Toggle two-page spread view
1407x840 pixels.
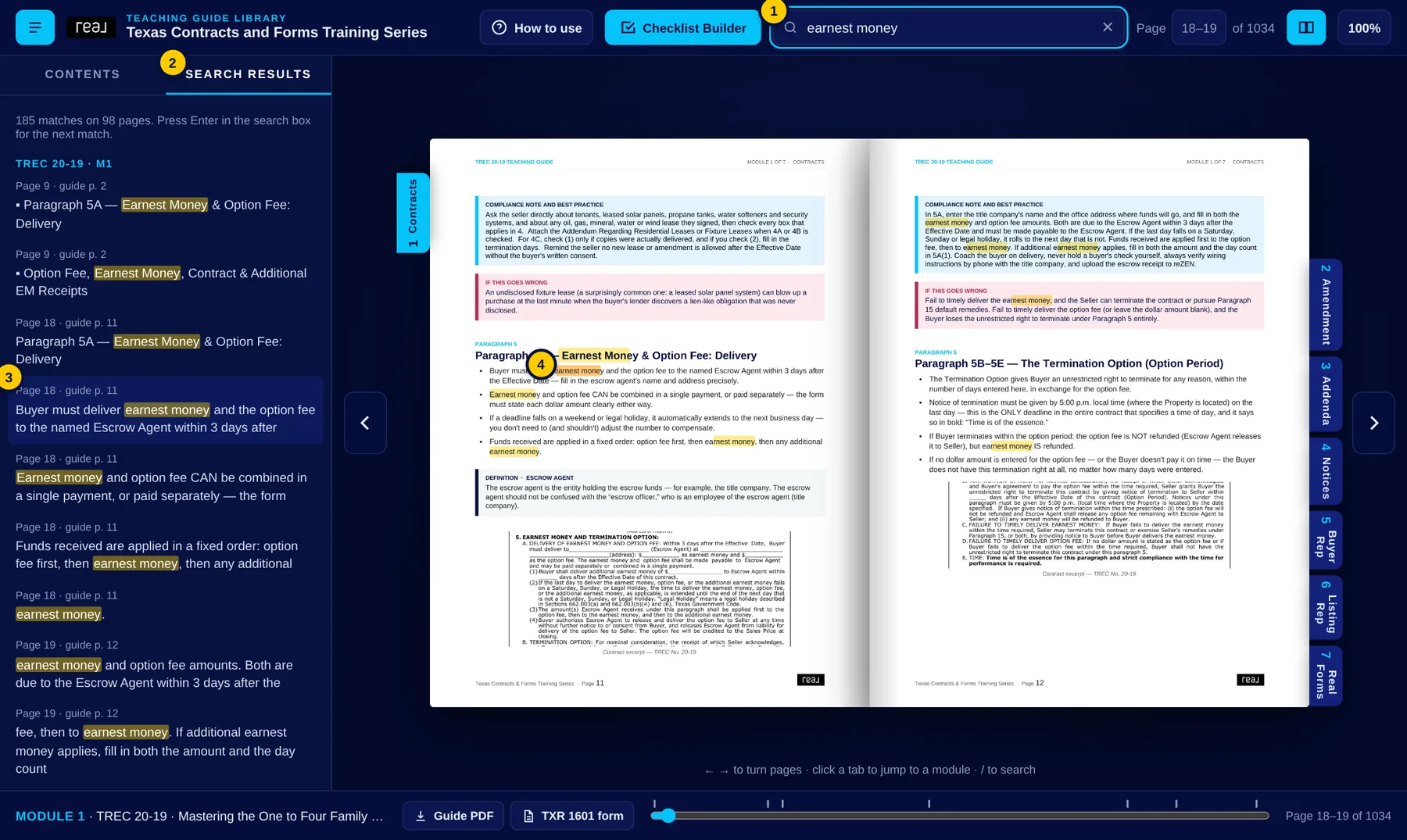[x=1306, y=28]
